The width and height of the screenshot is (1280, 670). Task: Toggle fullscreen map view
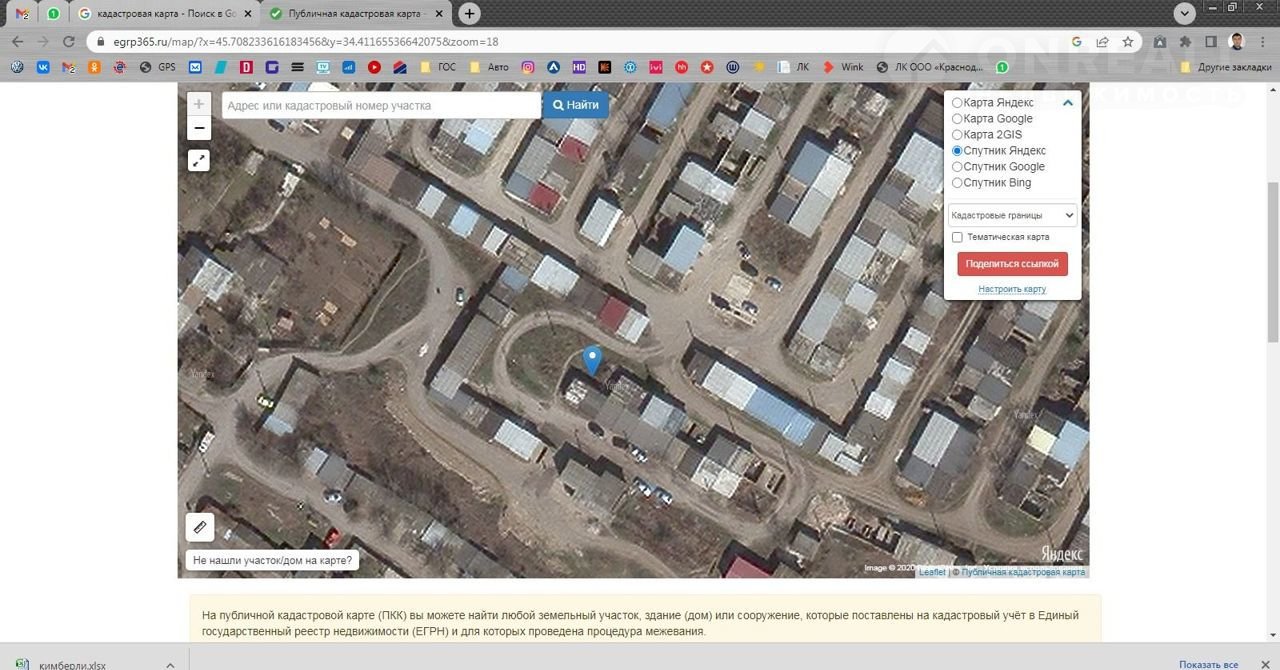(199, 160)
